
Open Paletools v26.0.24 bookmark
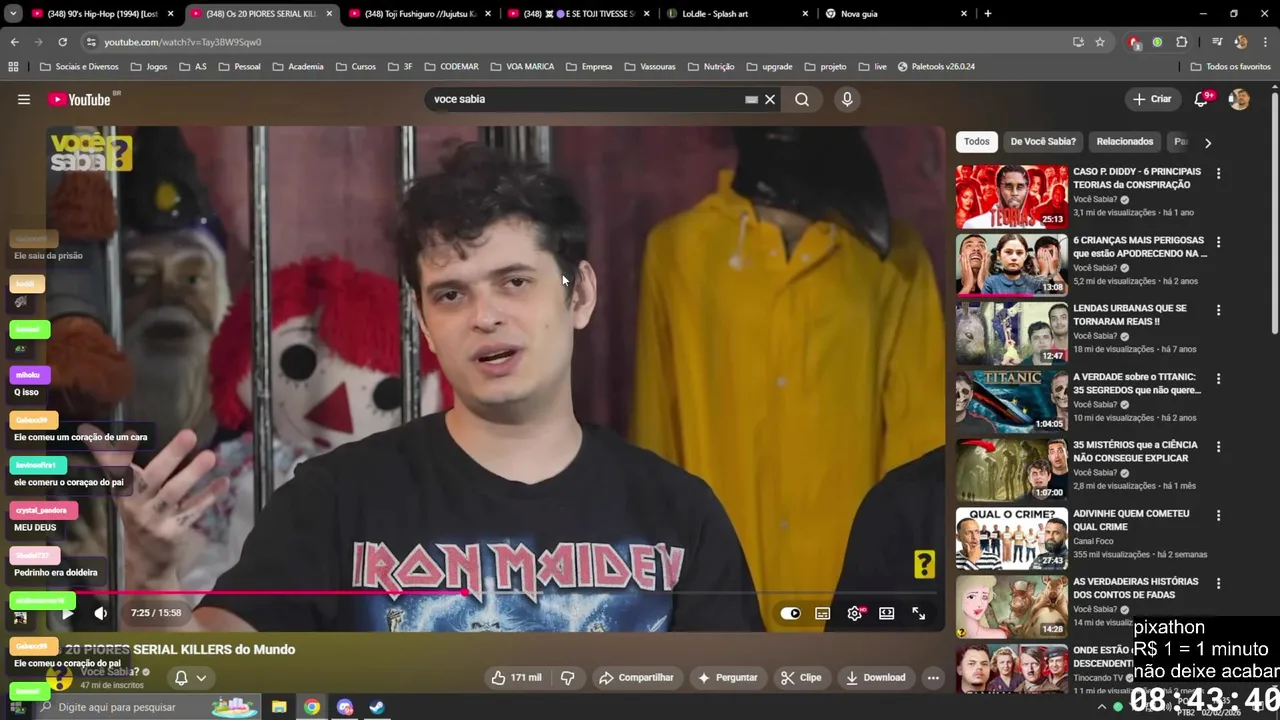936,67
